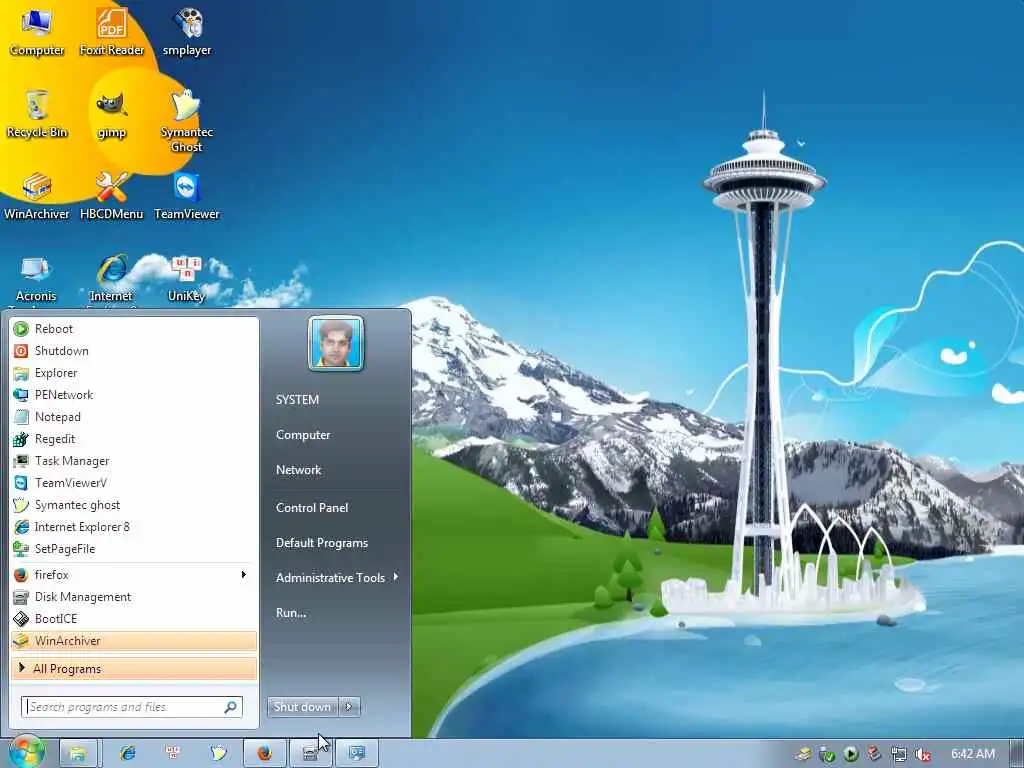
Task: Launch Internet Explorer from the taskbar
Action: pyautogui.click(x=128, y=753)
